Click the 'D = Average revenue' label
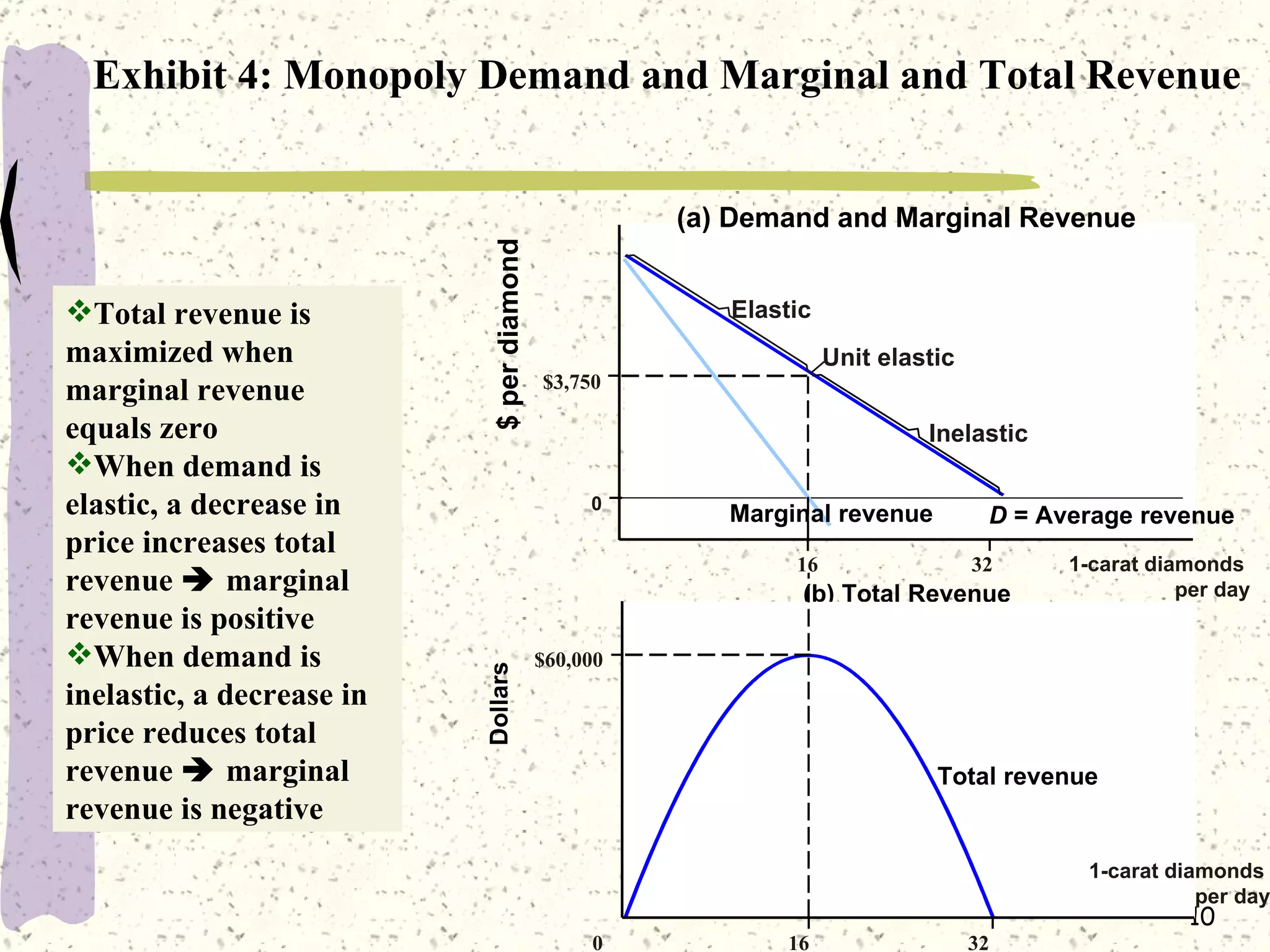This screenshot has width=1270, height=952. point(1111,516)
